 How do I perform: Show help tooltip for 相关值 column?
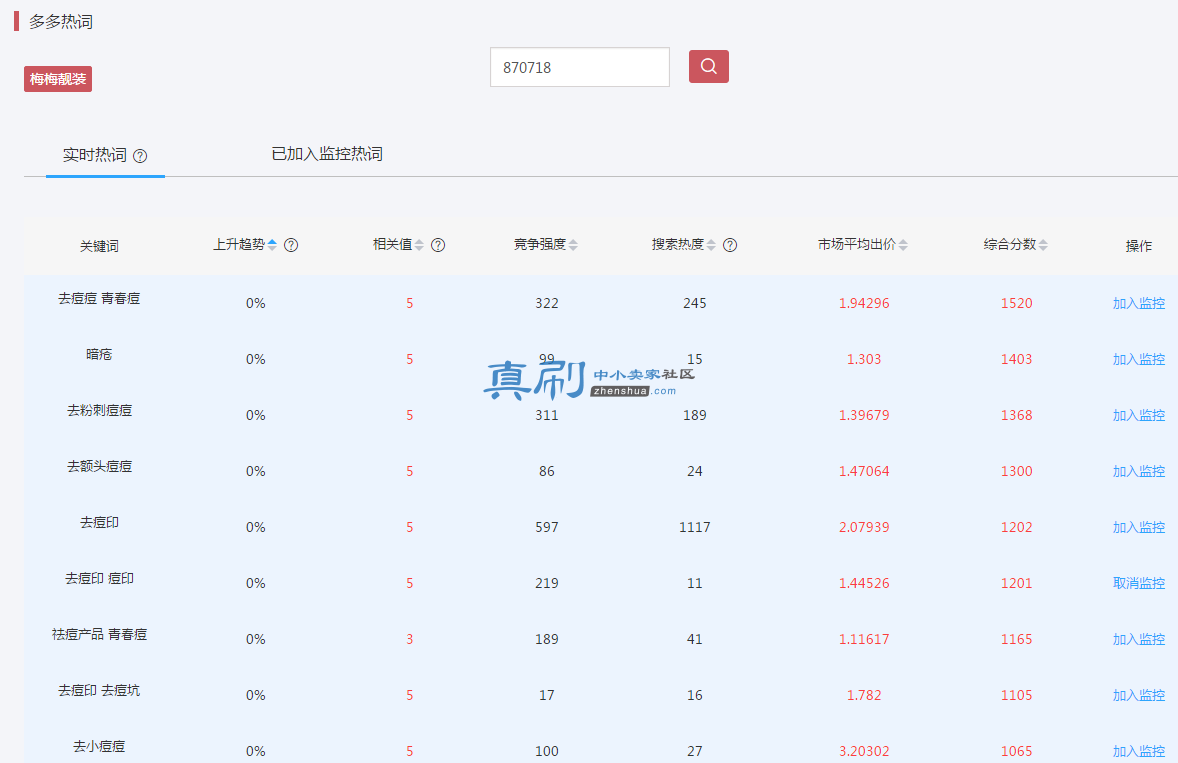pos(438,245)
